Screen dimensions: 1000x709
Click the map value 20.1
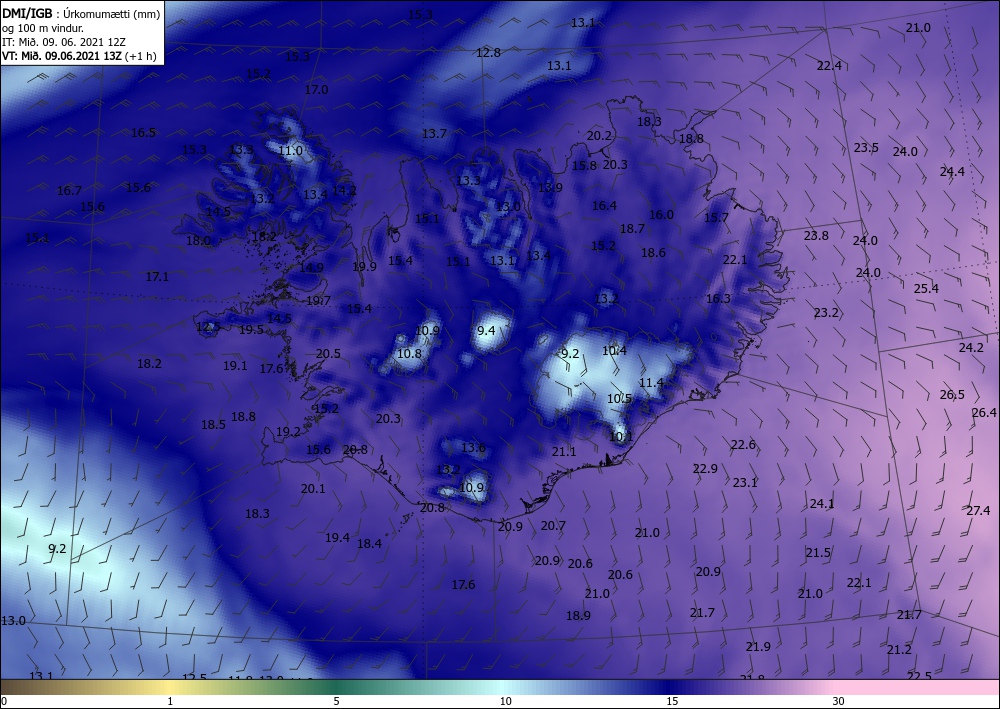pos(313,488)
